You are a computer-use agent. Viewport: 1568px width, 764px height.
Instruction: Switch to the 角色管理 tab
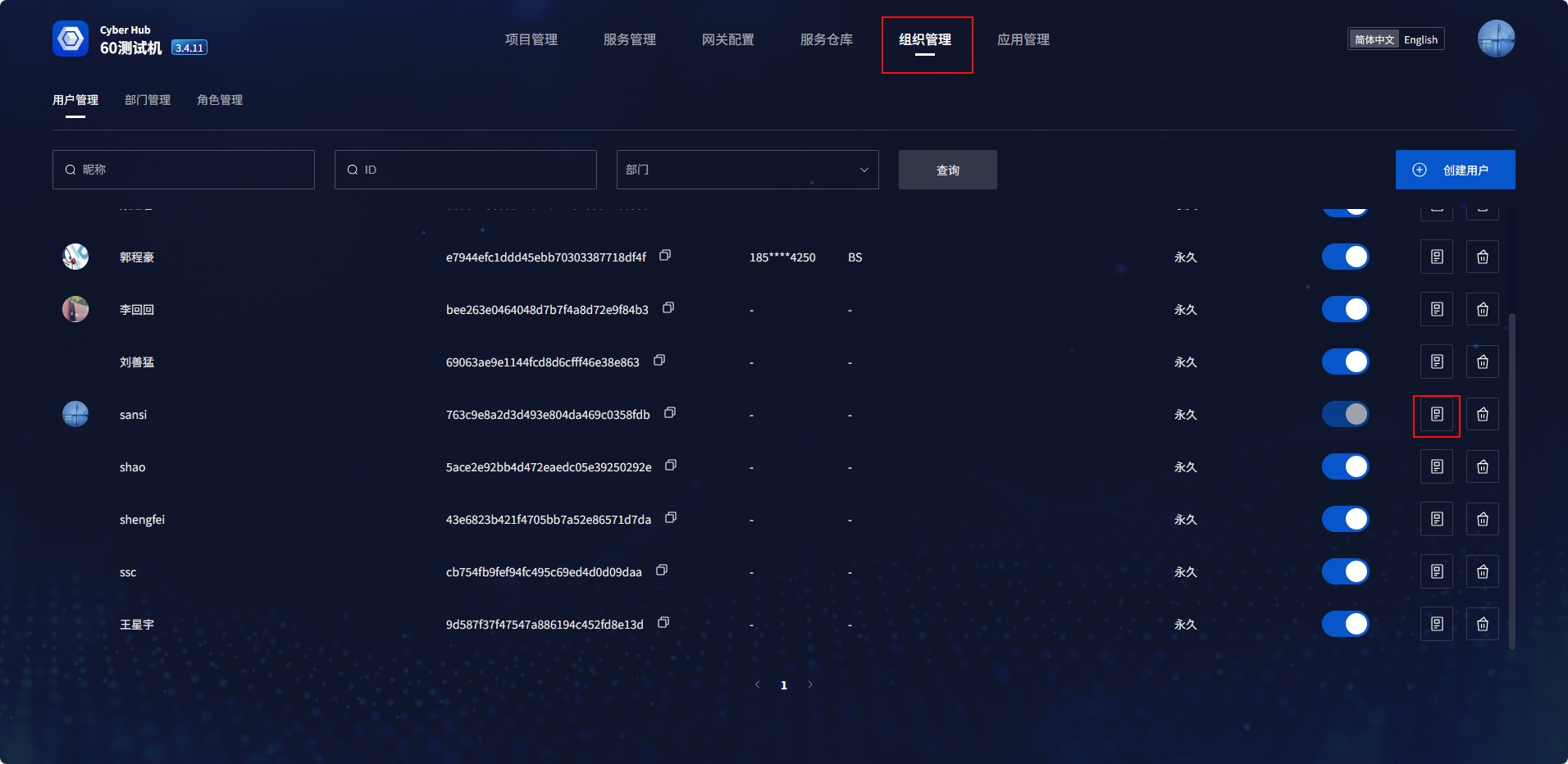coord(220,100)
